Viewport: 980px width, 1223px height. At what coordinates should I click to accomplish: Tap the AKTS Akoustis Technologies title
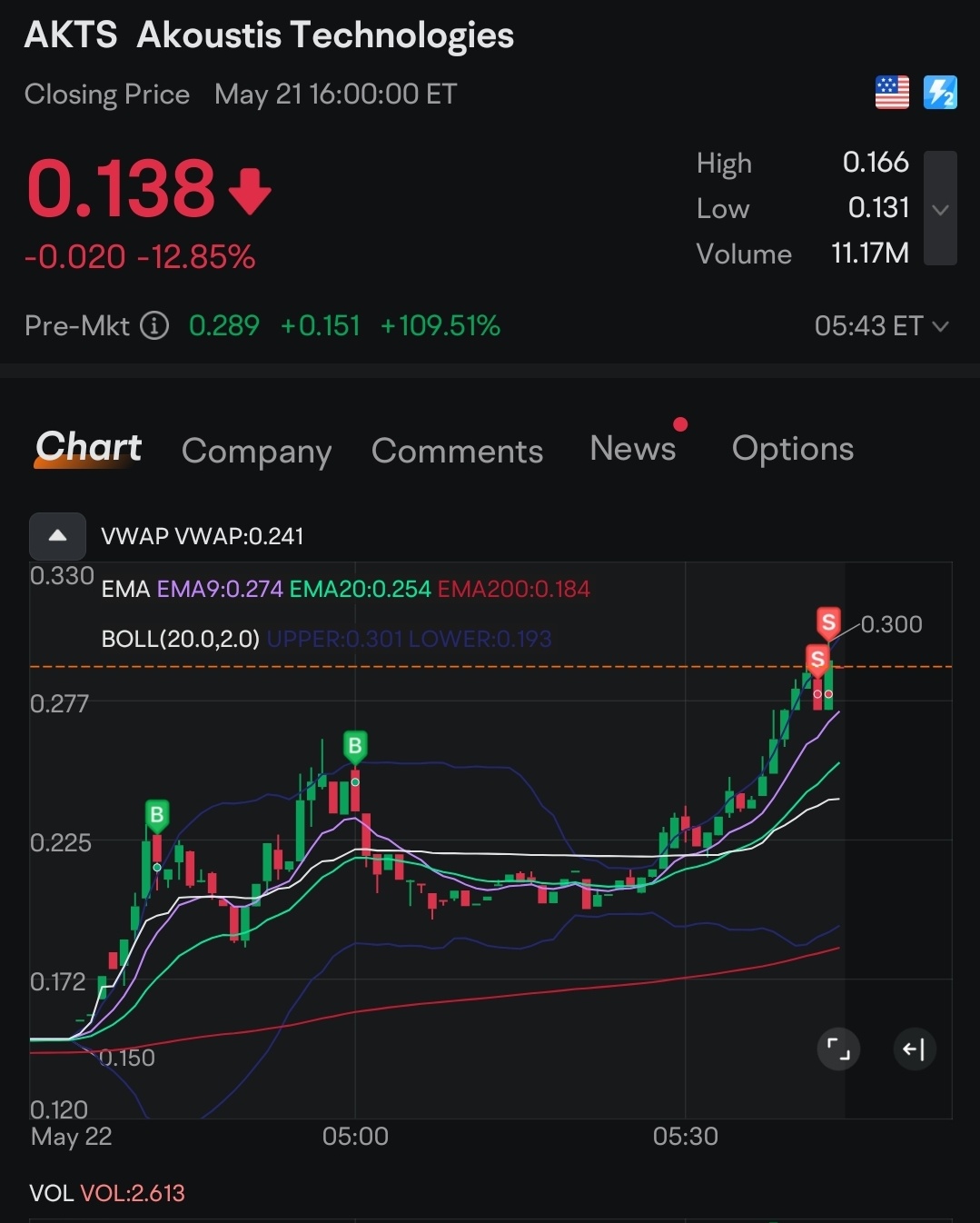(269, 35)
